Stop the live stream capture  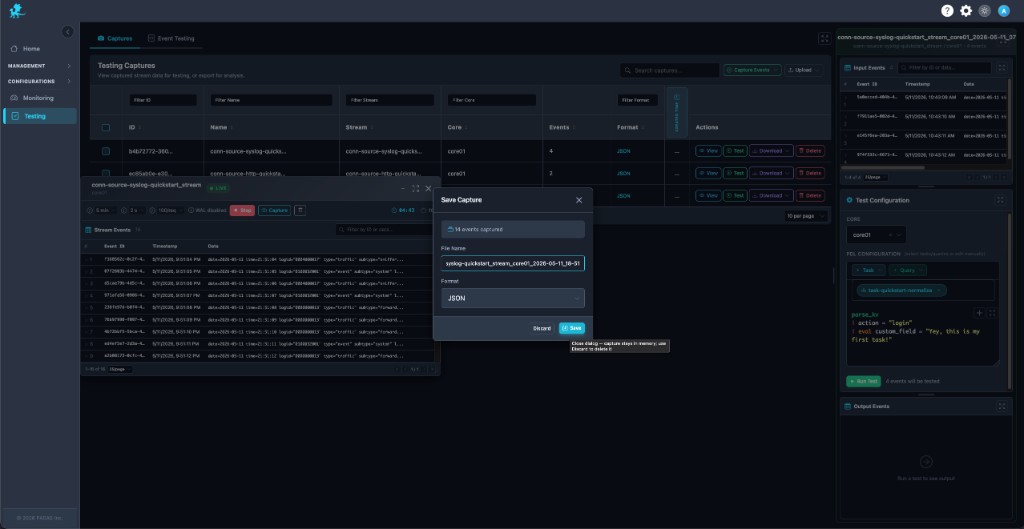242,210
